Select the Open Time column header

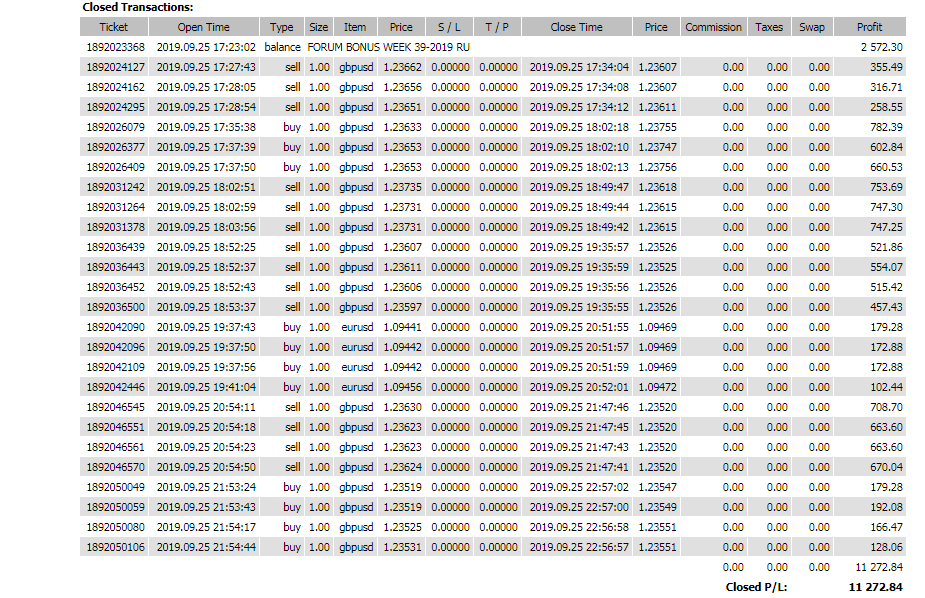(203, 27)
